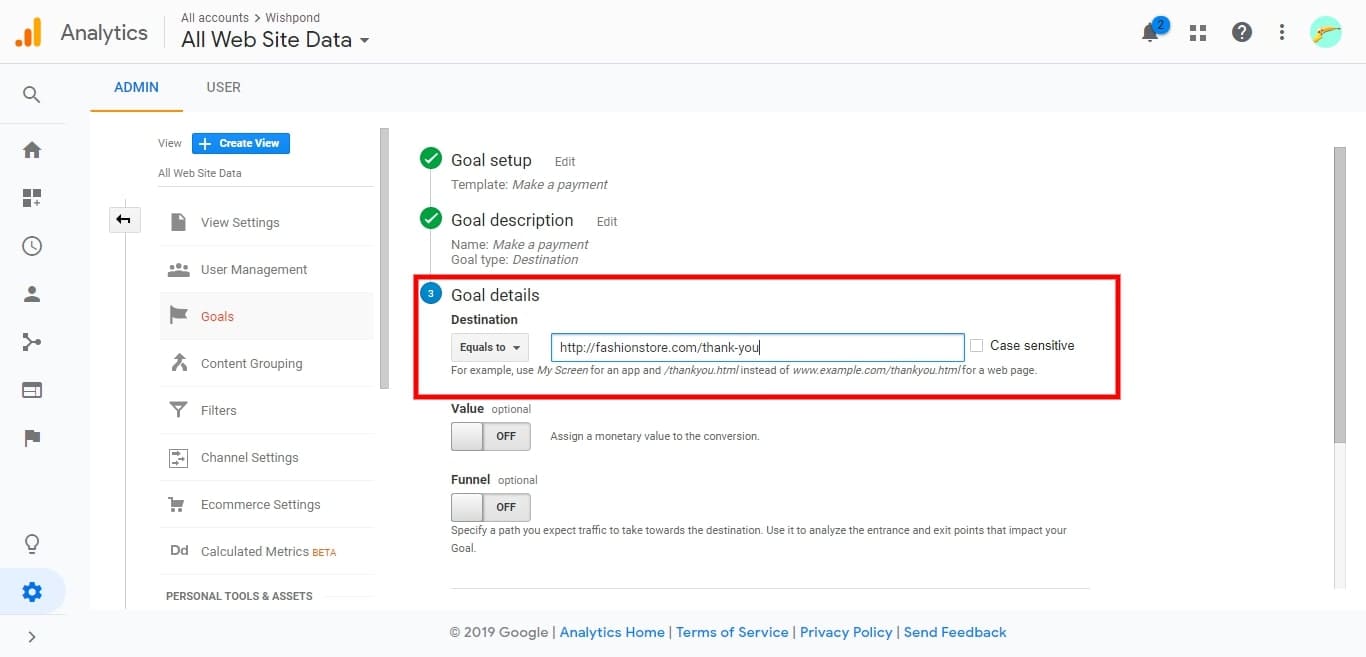Click the Destination URL input field
Viewport: 1366px width, 657px height.
click(x=757, y=347)
